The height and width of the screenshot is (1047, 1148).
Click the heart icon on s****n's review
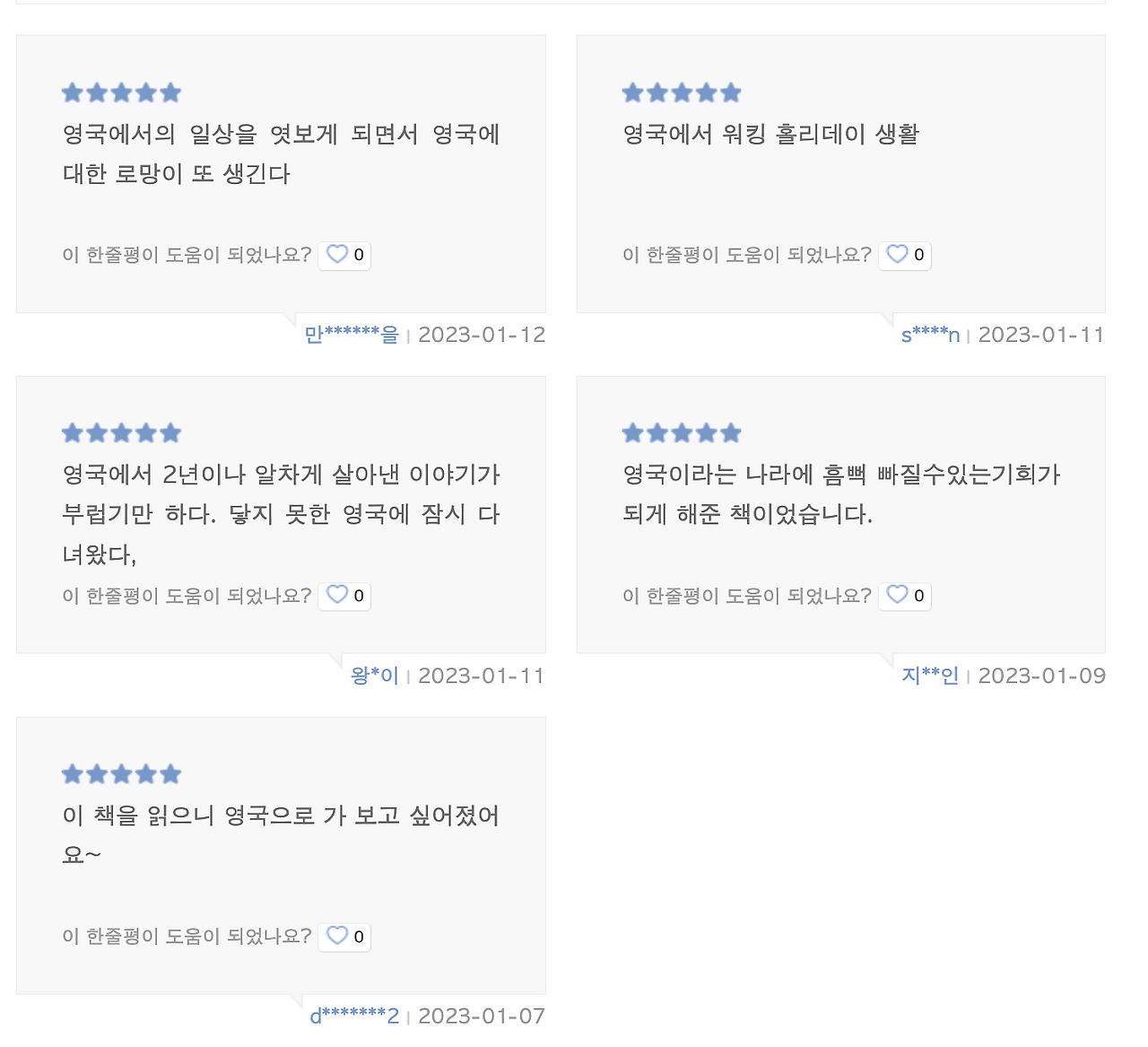(x=897, y=255)
